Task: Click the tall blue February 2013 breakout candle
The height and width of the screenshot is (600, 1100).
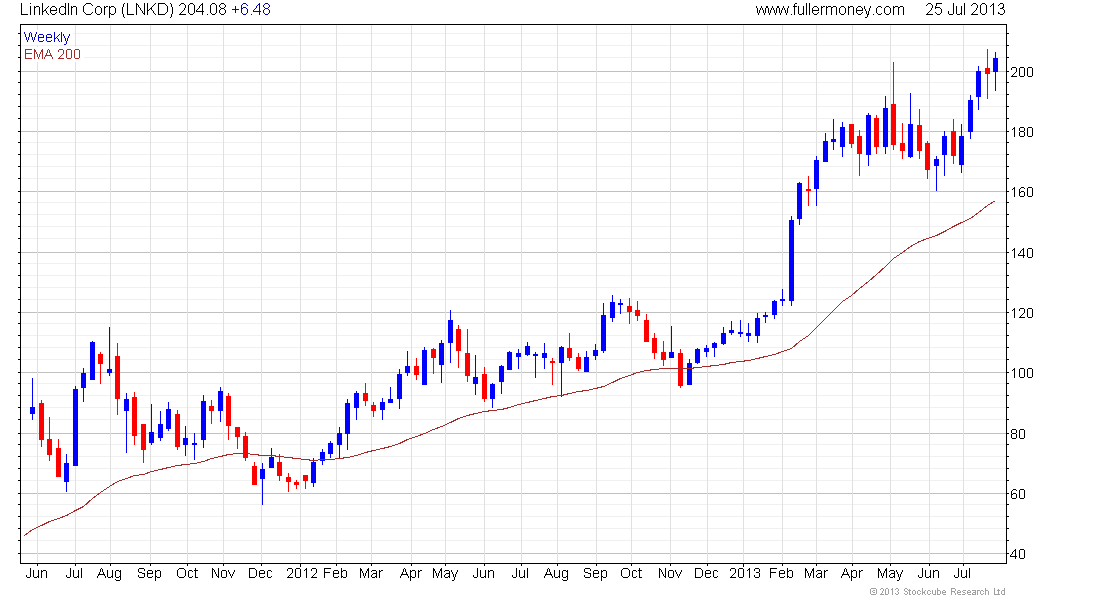Action: (791, 260)
